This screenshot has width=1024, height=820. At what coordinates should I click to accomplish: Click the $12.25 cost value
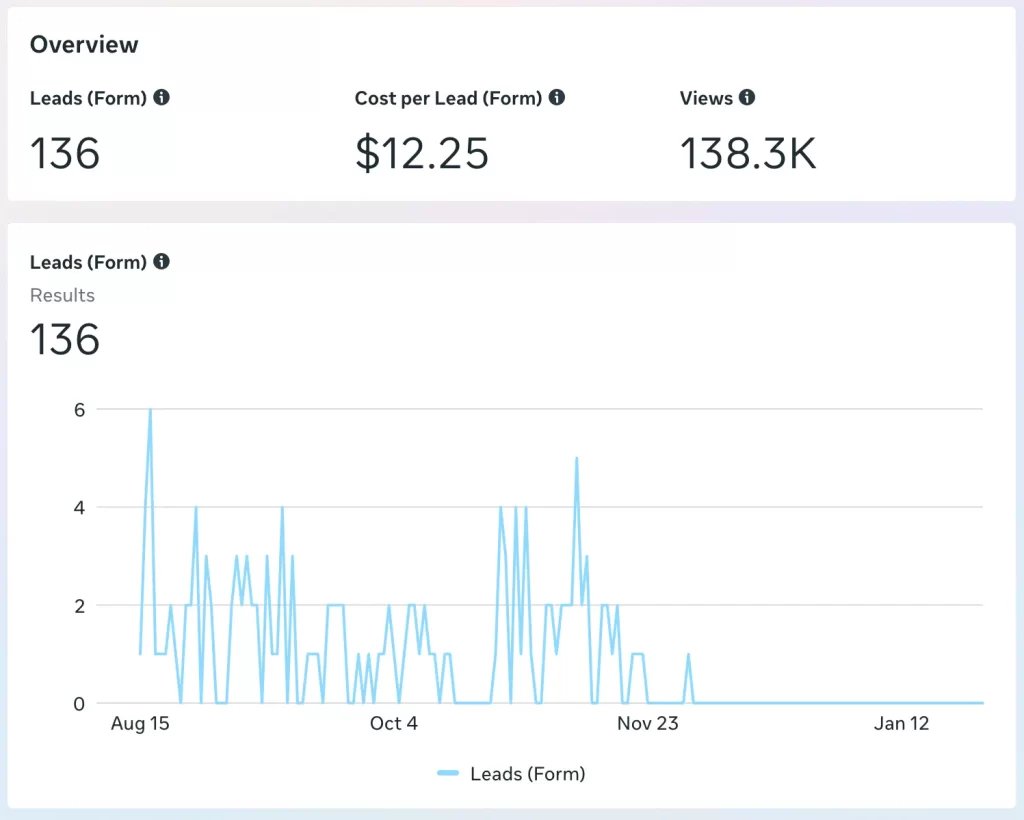pyautogui.click(x=421, y=154)
